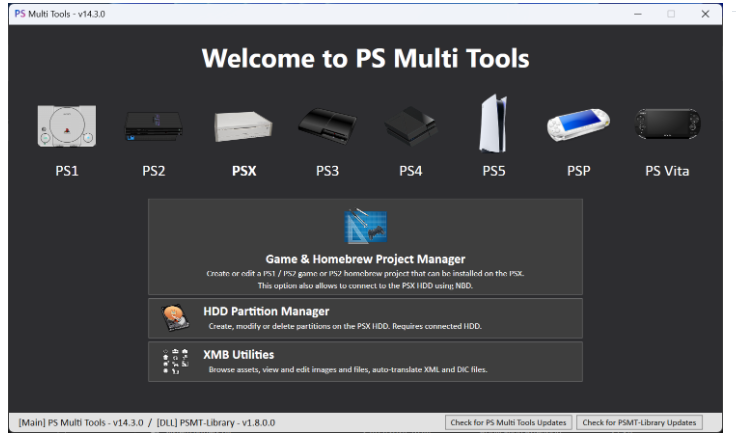Viewport: 736px width, 440px height.
Task: Select the PS1 console icon
Action: (66, 127)
